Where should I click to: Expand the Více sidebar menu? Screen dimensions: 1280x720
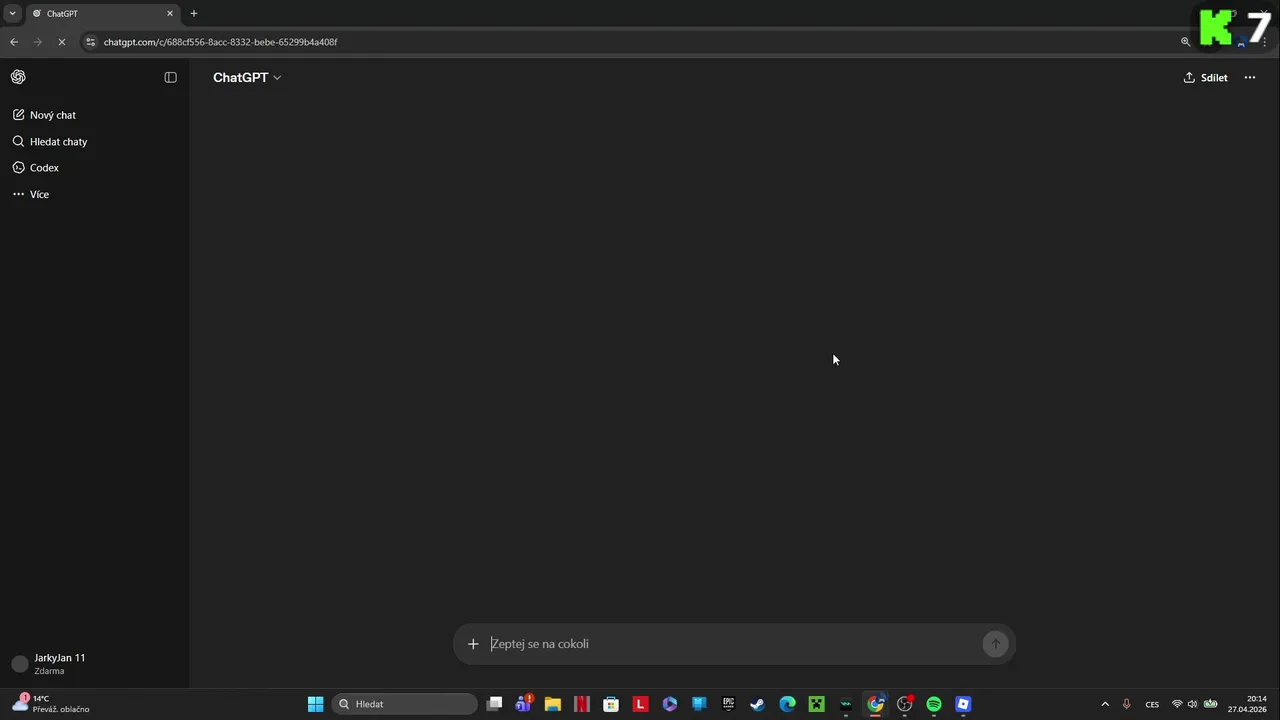[x=94, y=194]
